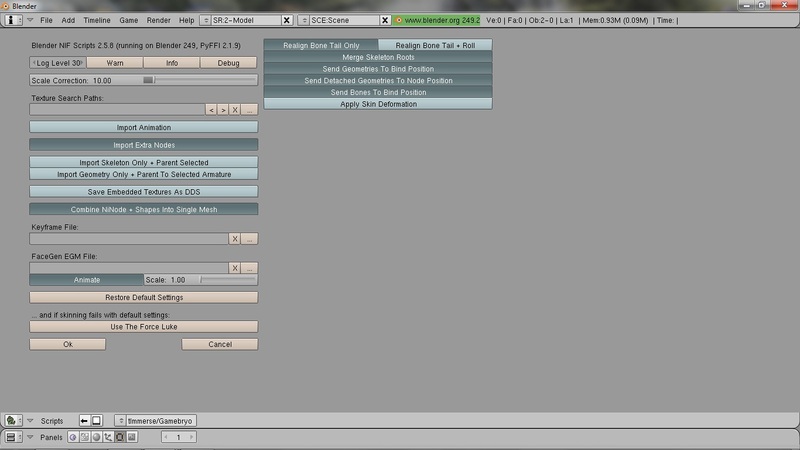Delete the SCE:Scene with X
The image size is (800, 450).
(385, 20)
